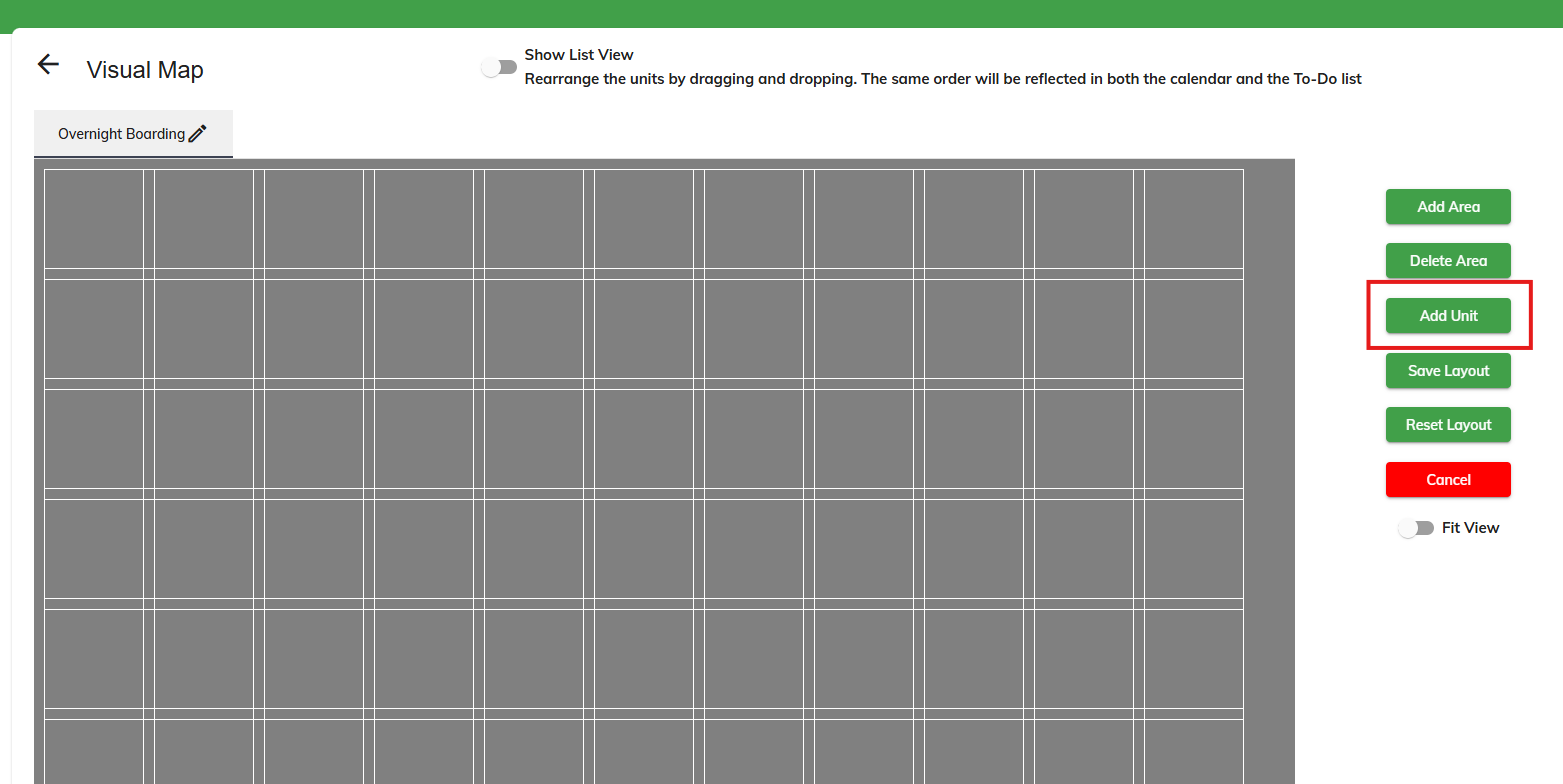The image size is (1563, 784).
Task: Enable the Show List View toggle
Action: point(500,65)
